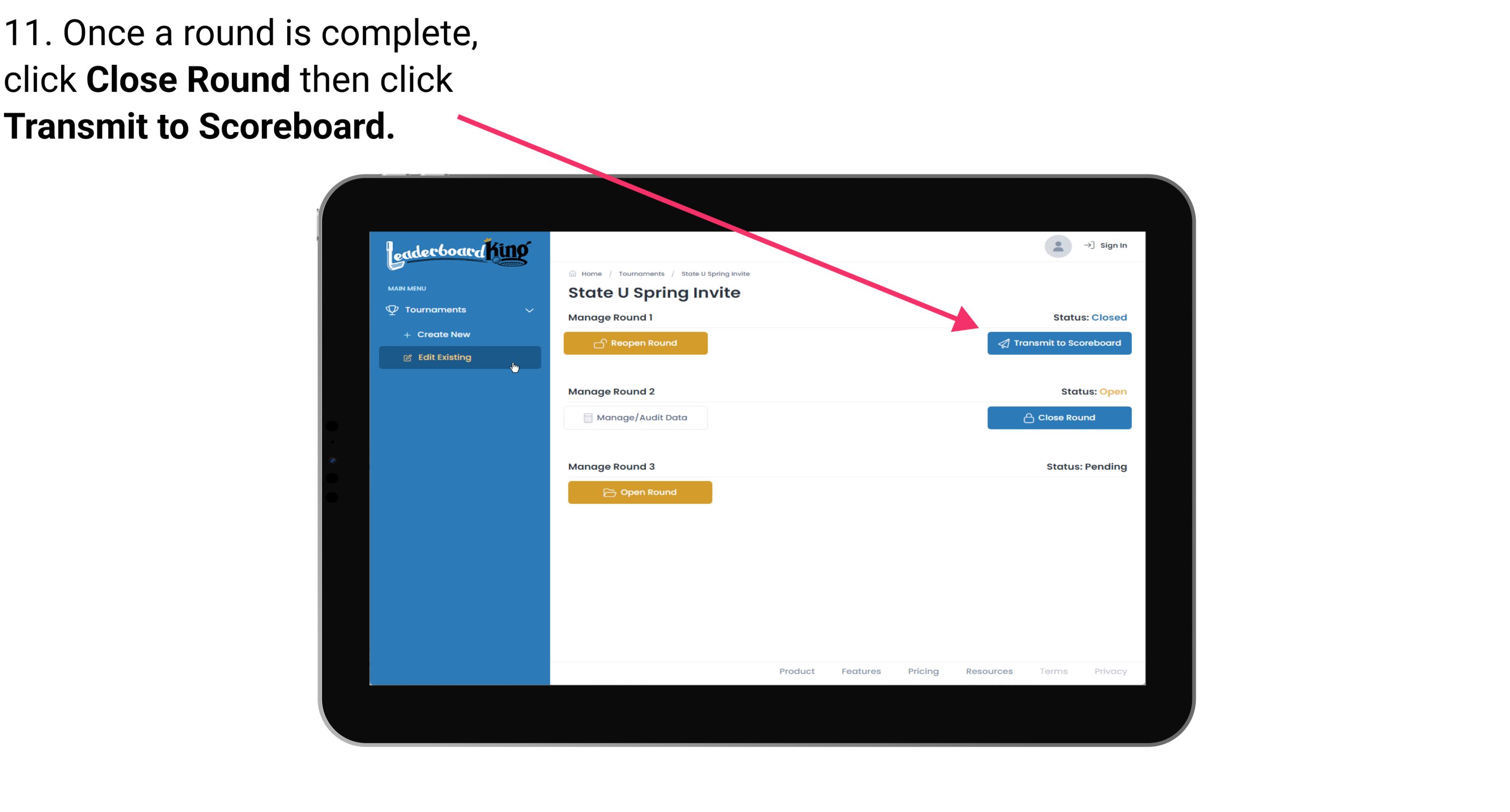
Task: Click the Terms footer link
Action: click(x=1052, y=670)
